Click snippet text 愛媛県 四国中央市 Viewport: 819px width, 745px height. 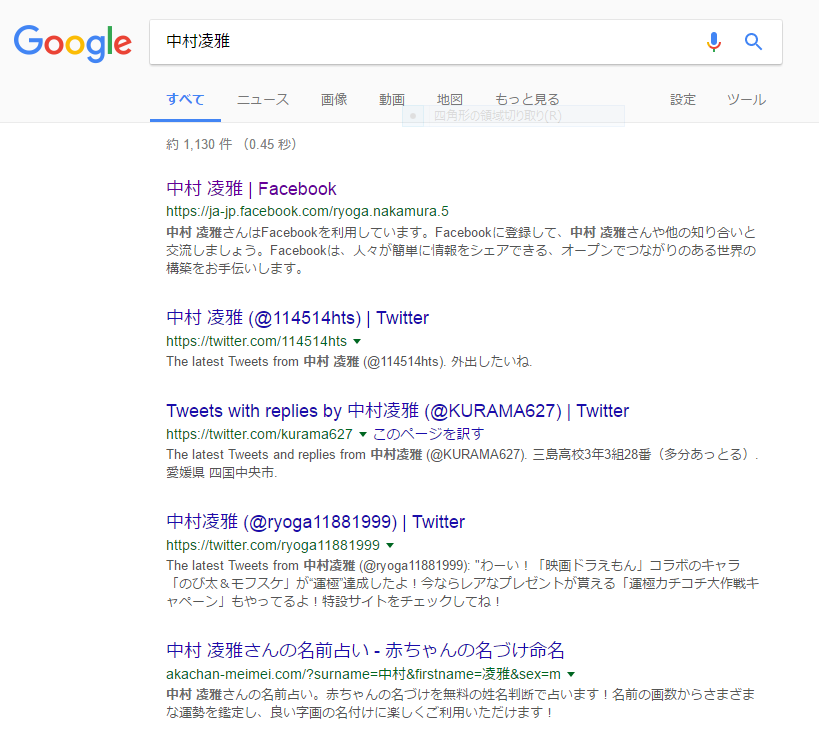[221, 472]
